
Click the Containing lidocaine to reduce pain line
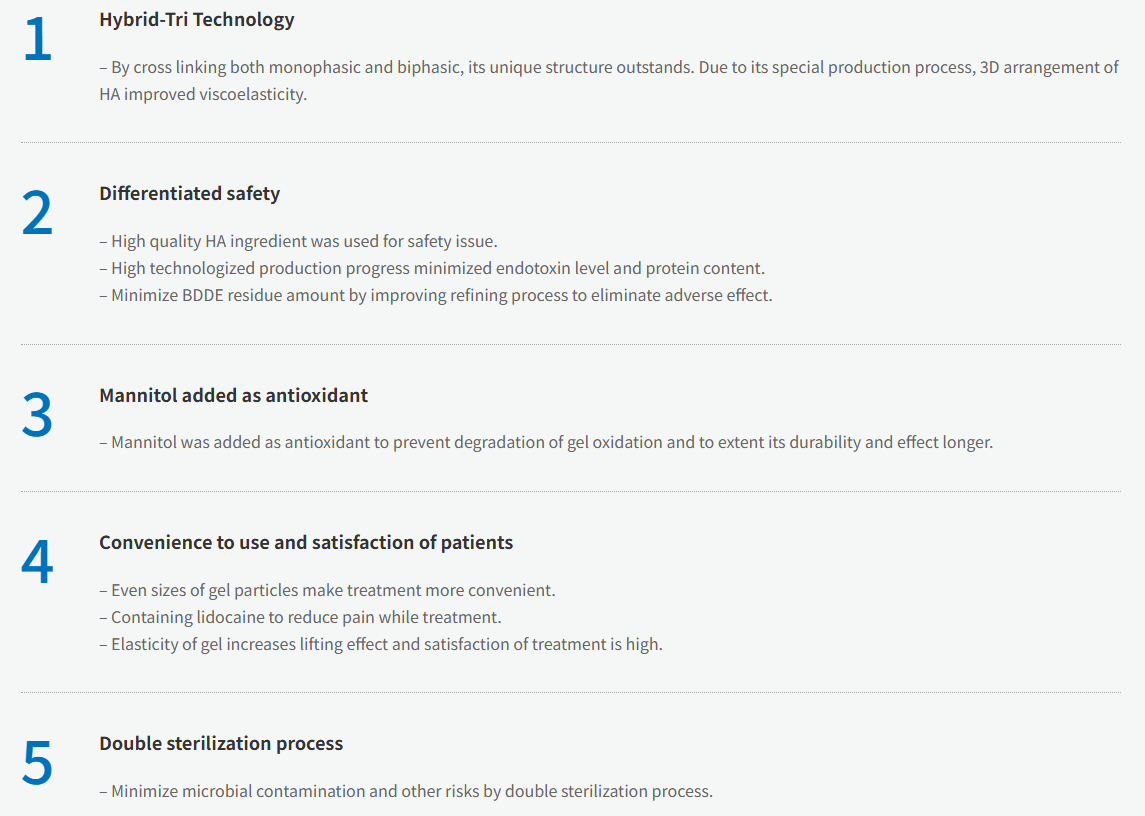tap(300, 617)
